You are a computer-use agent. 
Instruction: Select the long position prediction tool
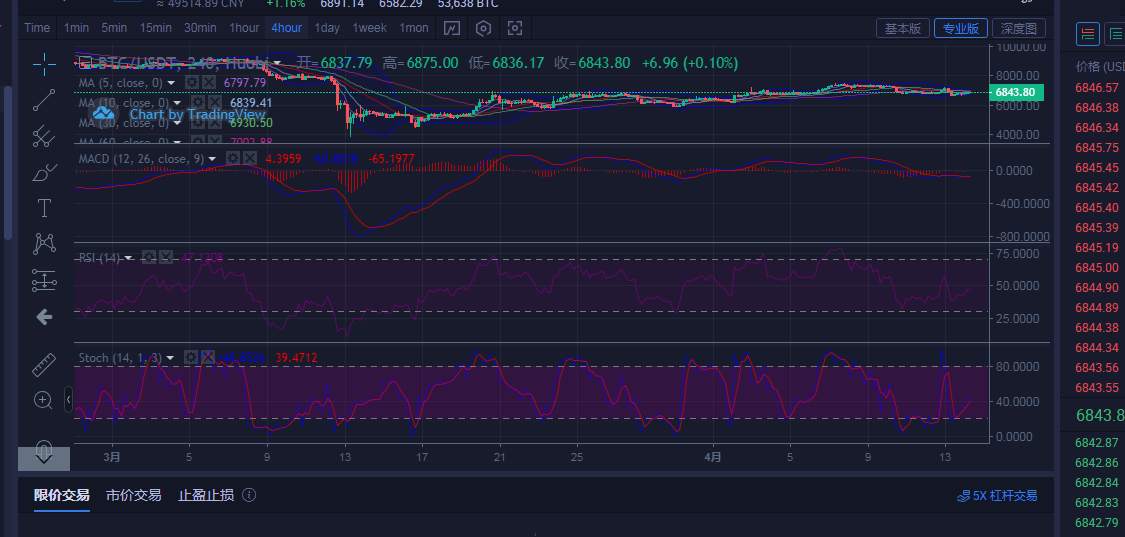[x=44, y=281]
